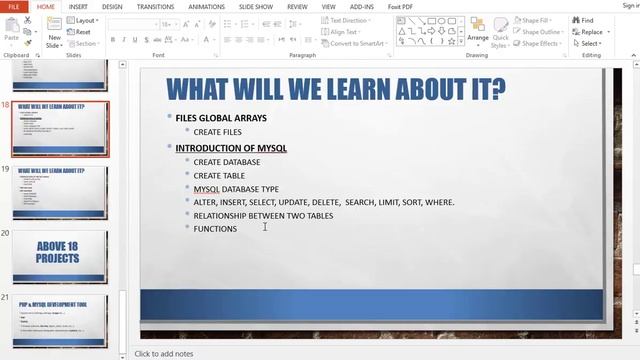Select slide 19 thumbnail
This screenshot has height=360, width=640.
pyautogui.click(x=60, y=192)
